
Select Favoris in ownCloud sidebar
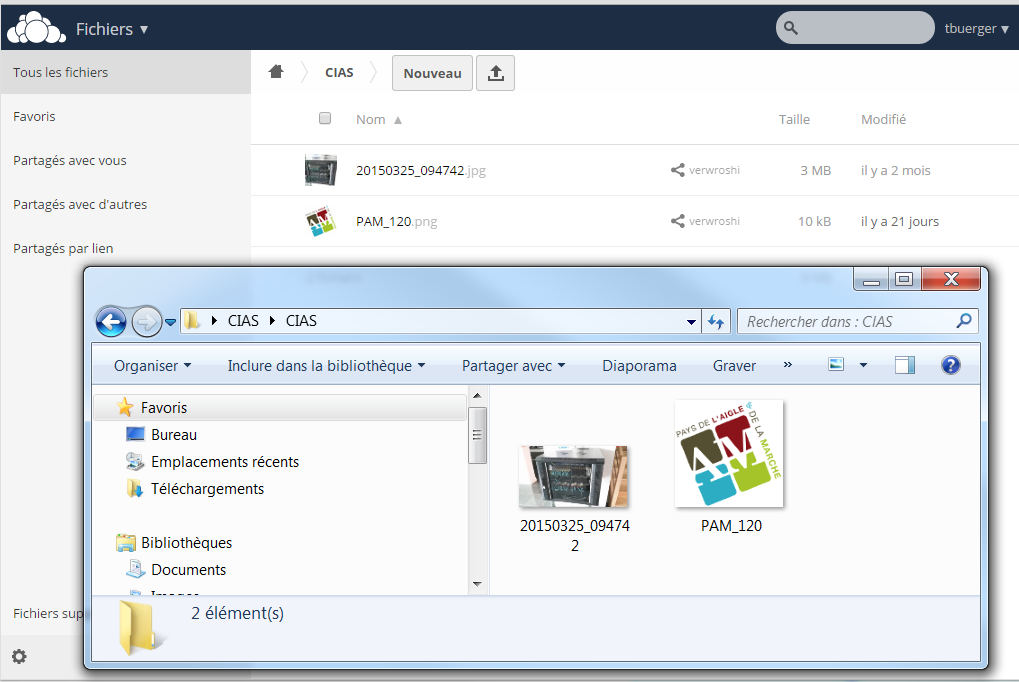click(x=34, y=117)
